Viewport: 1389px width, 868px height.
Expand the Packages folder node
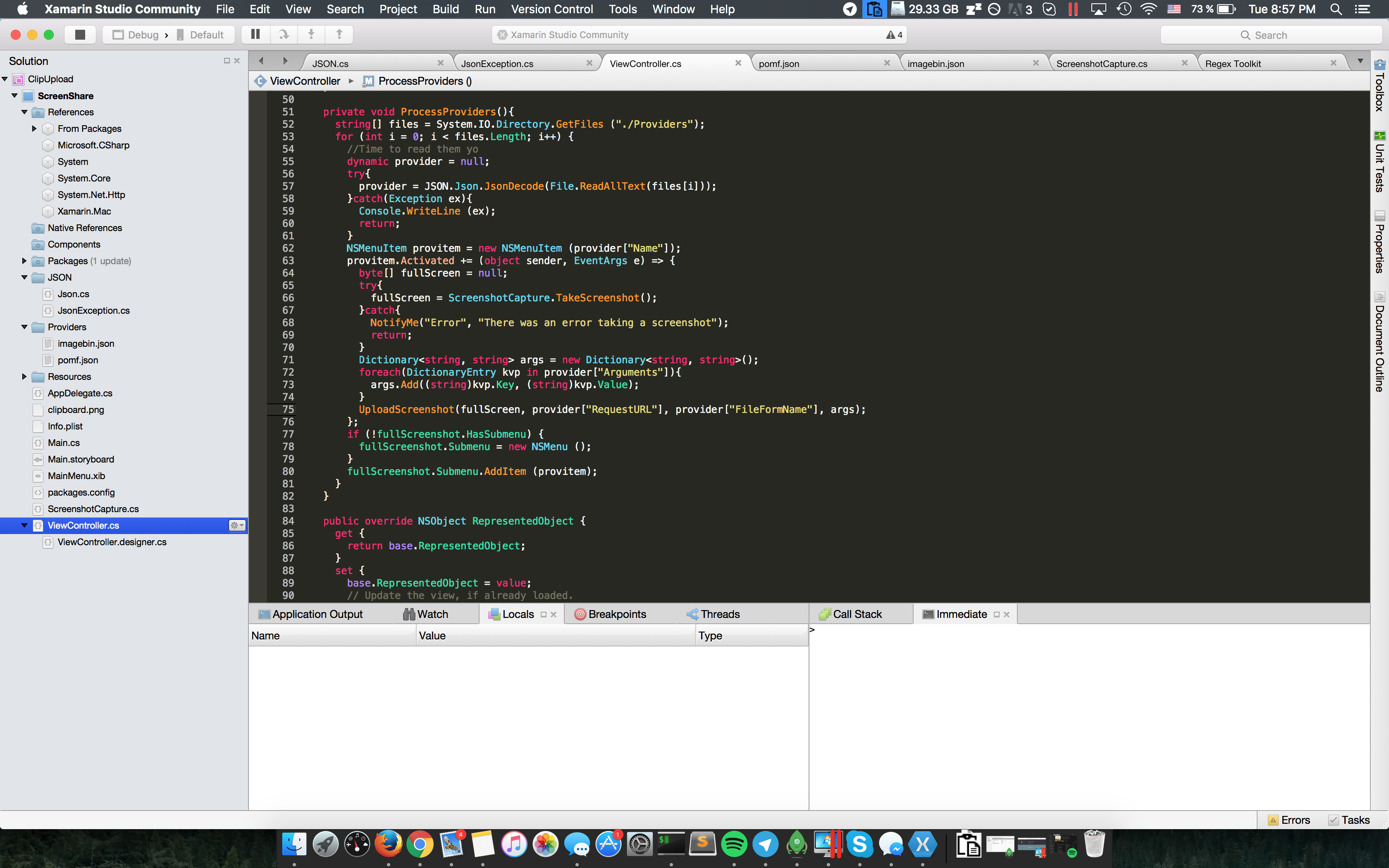pos(24,261)
